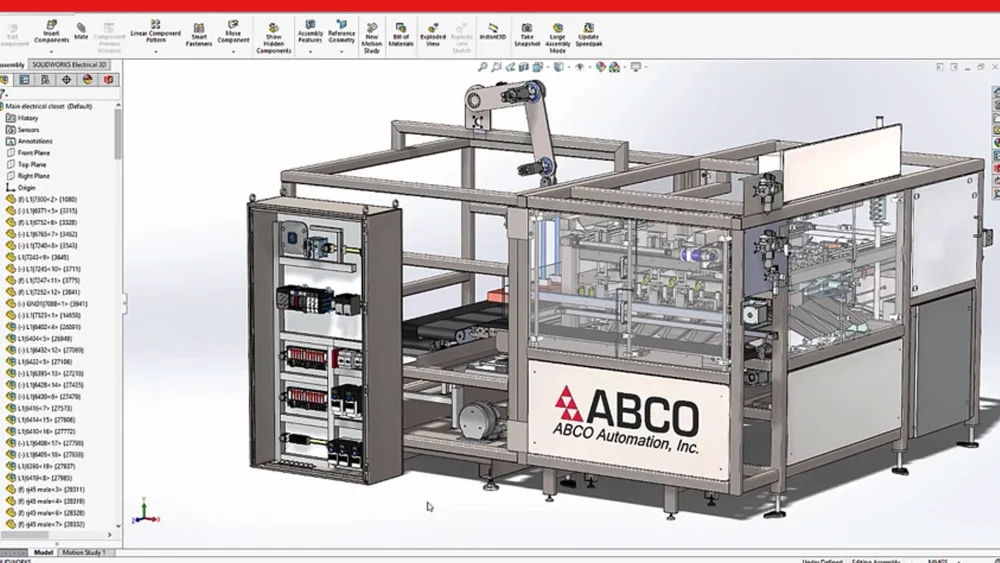
Task: Click Zoom to Area in view toolbar
Action: point(496,66)
